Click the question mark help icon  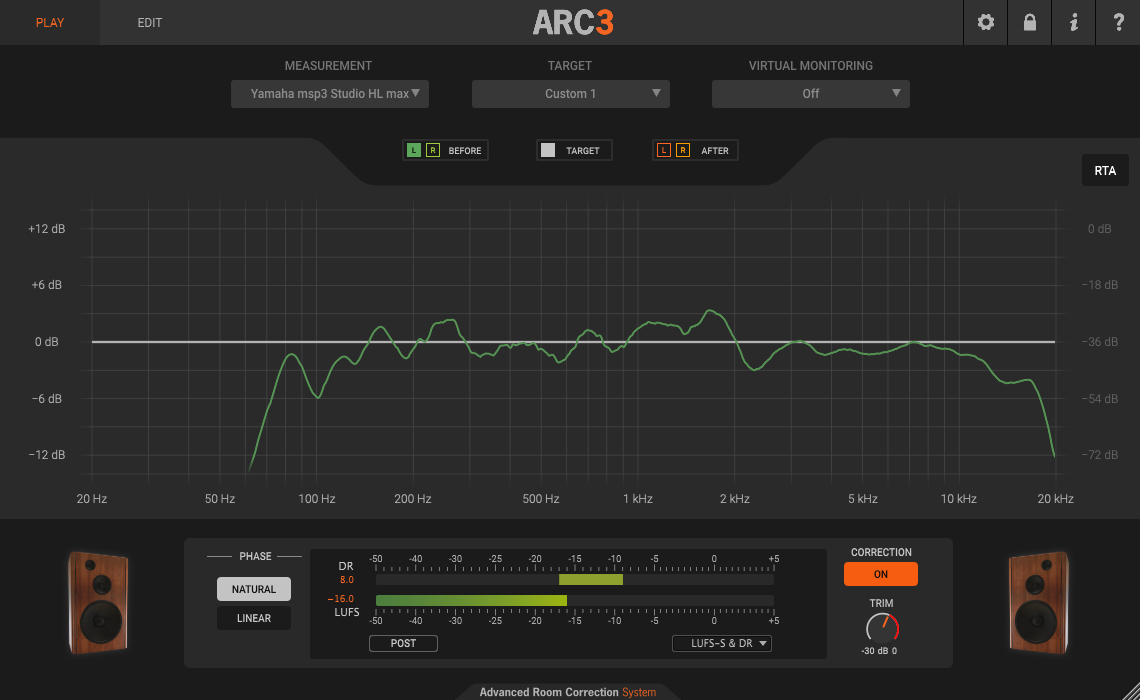click(1118, 22)
